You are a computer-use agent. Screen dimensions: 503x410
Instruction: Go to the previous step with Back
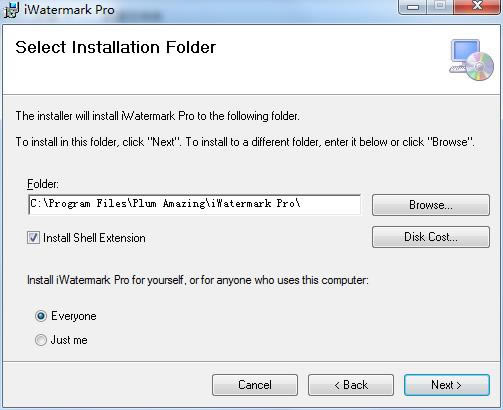pyautogui.click(x=351, y=385)
